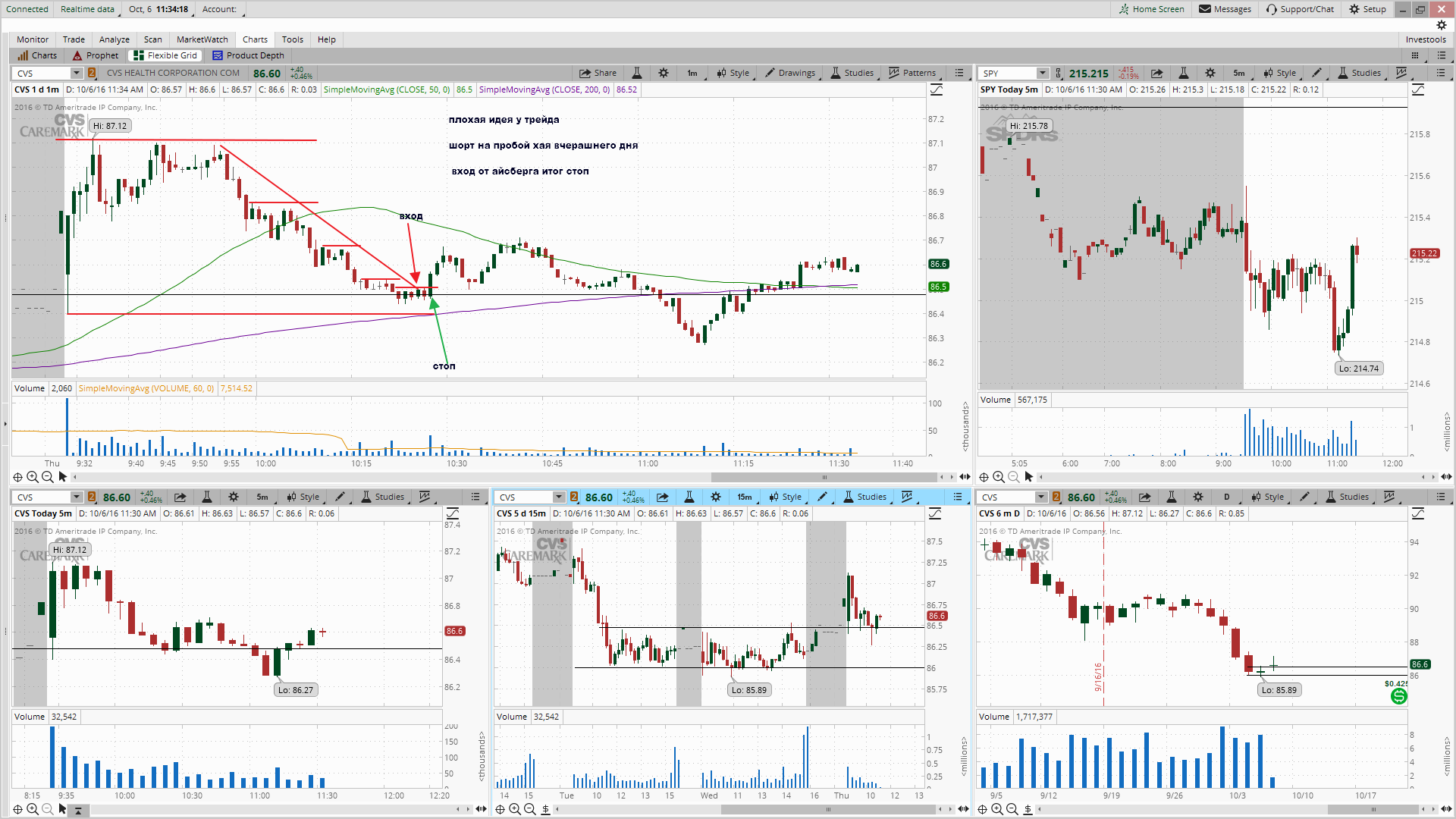Viewport: 1456px width, 819px height.
Task: Click the list menu icon beside grid layout
Action: (1440, 55)
